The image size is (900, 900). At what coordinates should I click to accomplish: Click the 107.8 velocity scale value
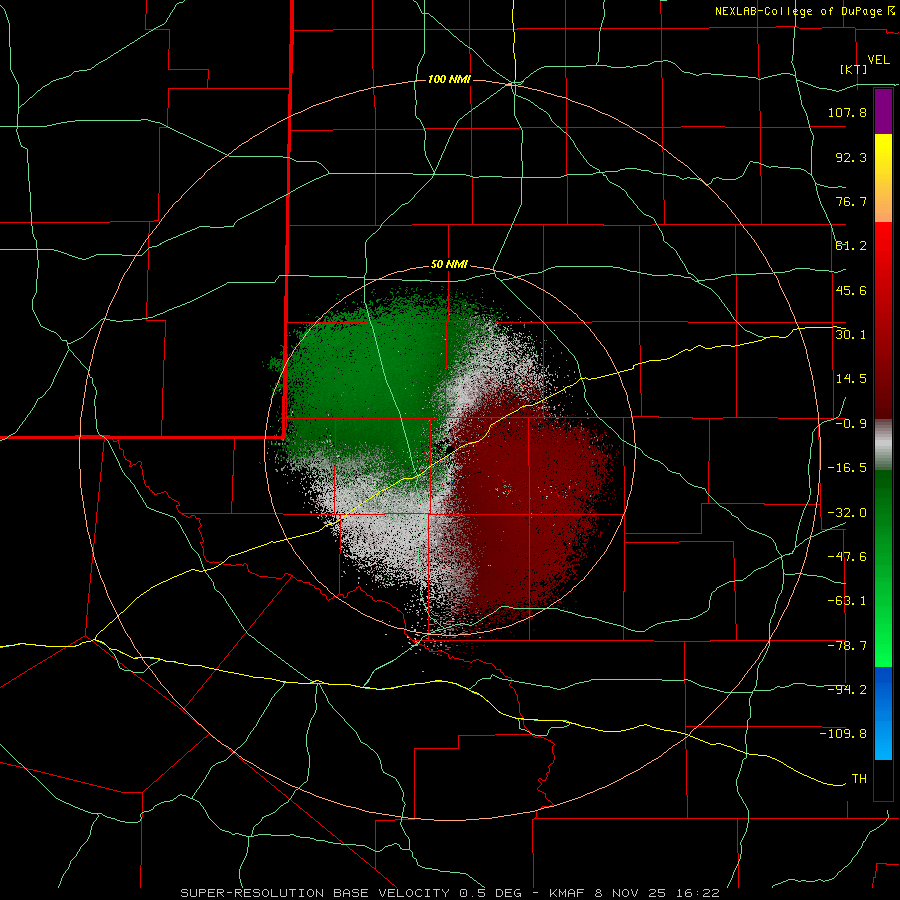point(847,112)
